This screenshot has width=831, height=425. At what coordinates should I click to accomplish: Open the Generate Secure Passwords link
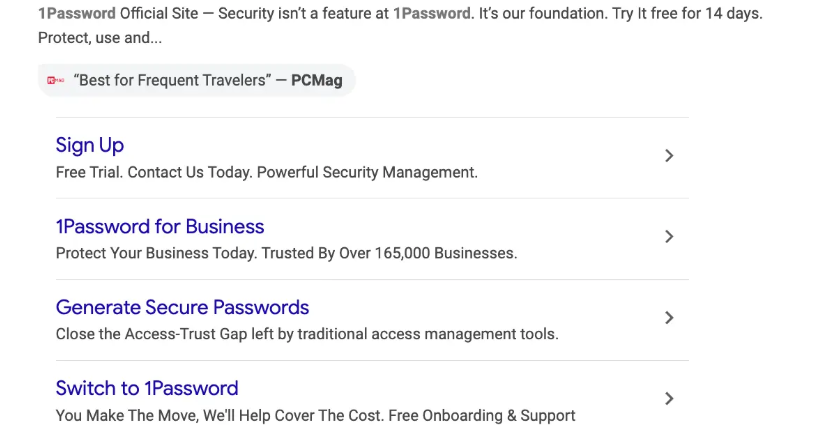182,307
